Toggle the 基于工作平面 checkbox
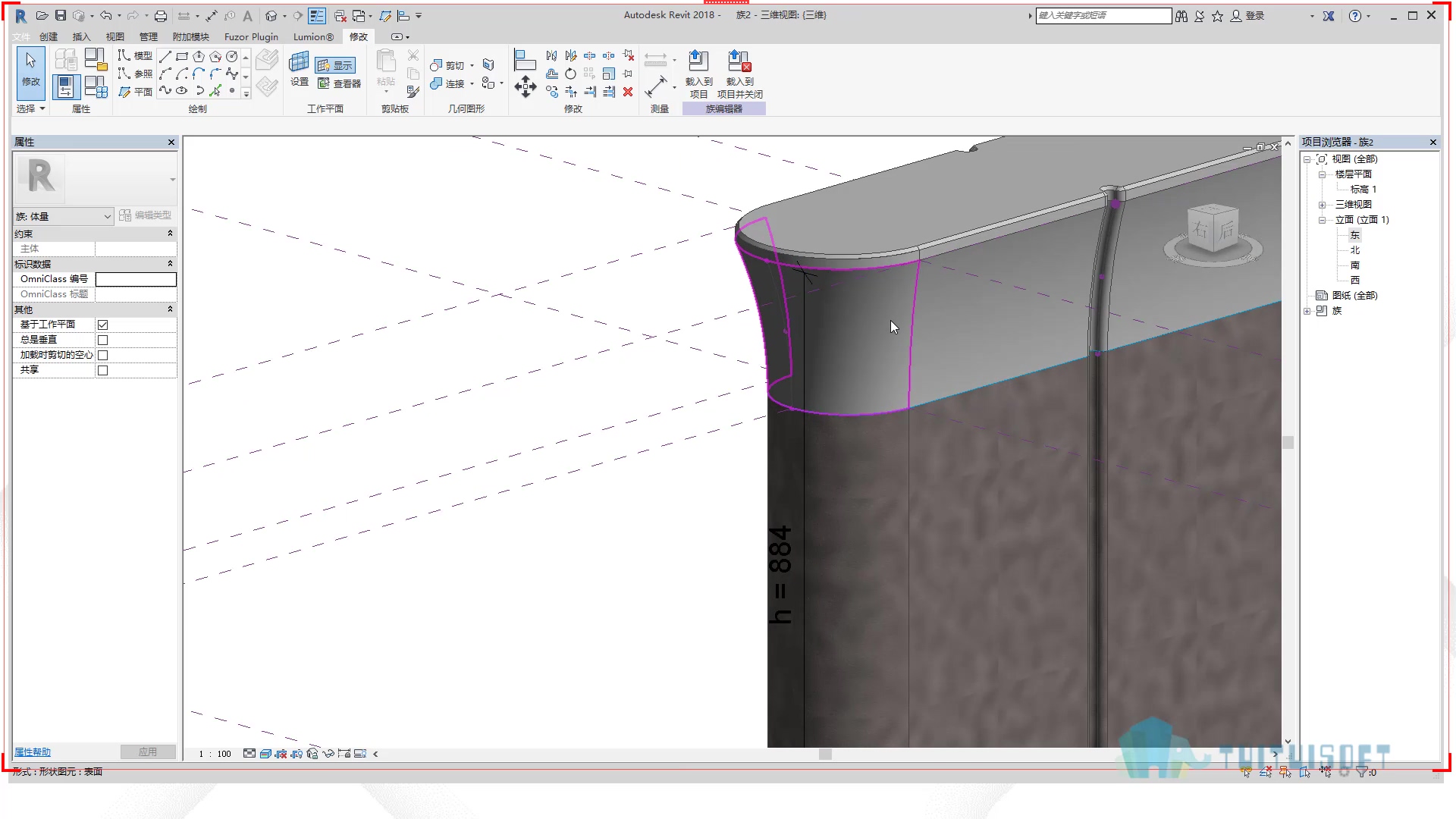1456x819 pixels. 103,325
